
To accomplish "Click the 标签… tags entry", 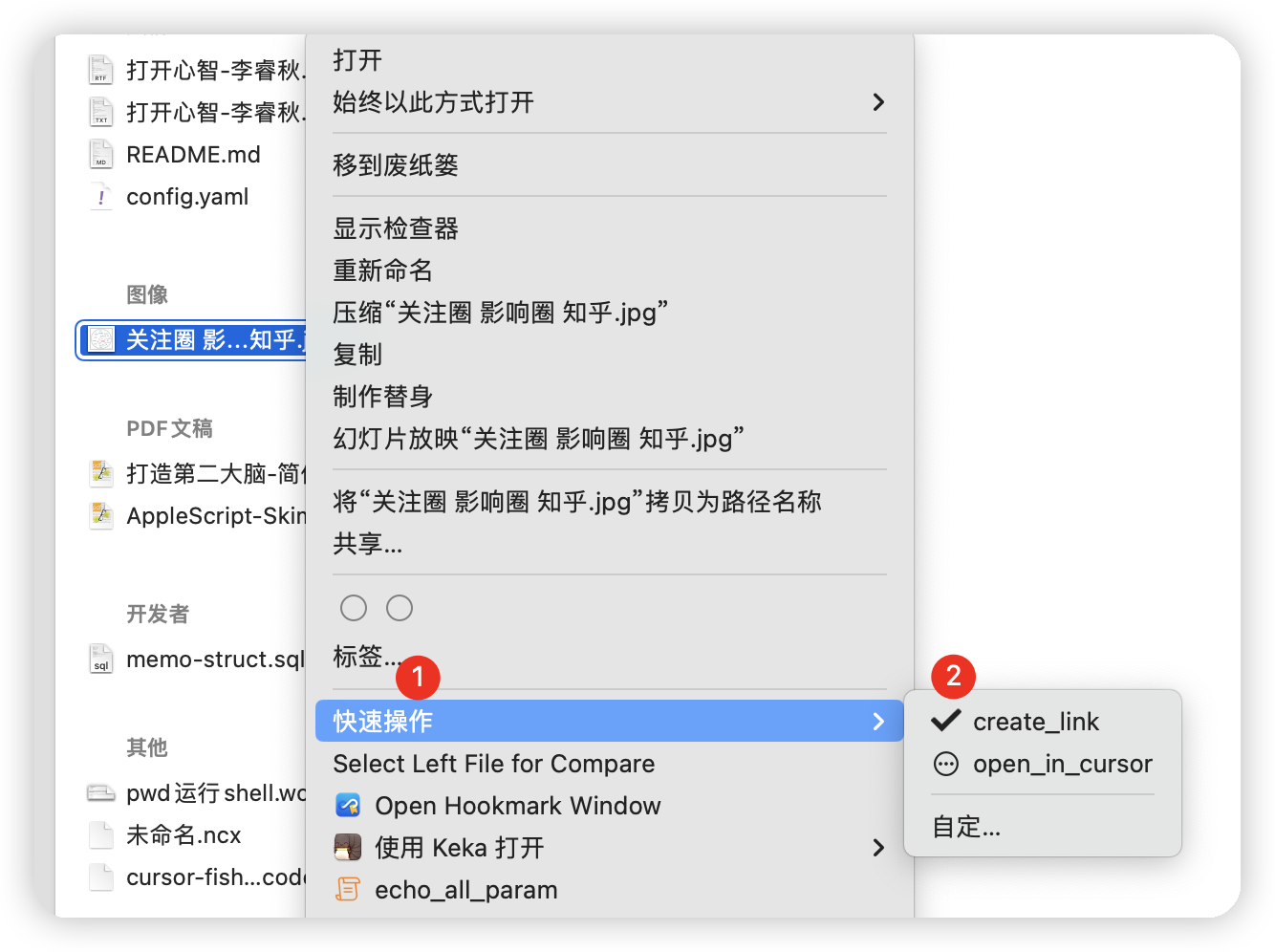I will coord(367,657).
